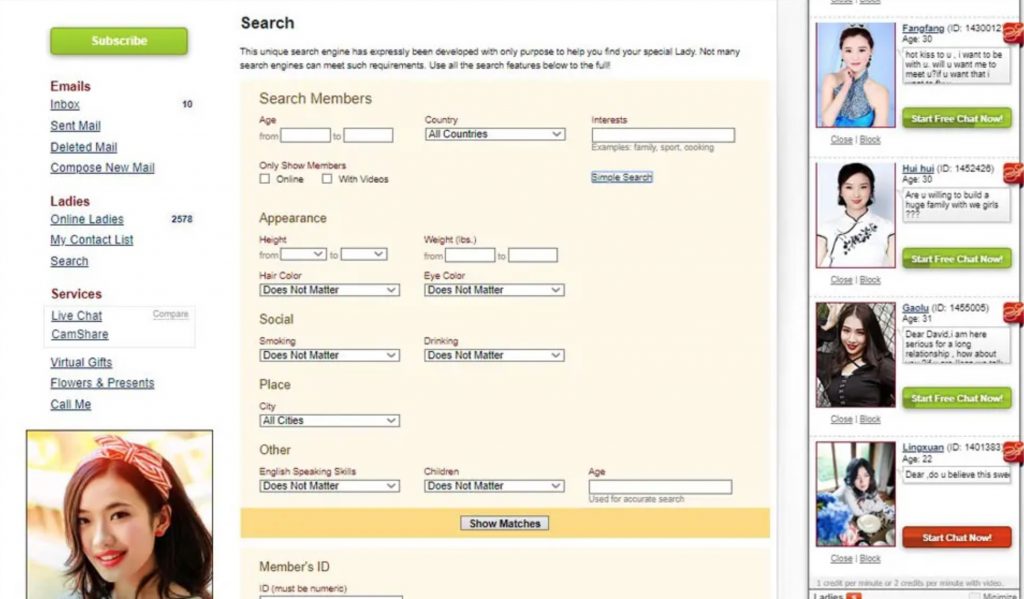Expand the City dropdown showing All Cities
Viewport: 1024px width, 599px height.
(x=329, y=421)
